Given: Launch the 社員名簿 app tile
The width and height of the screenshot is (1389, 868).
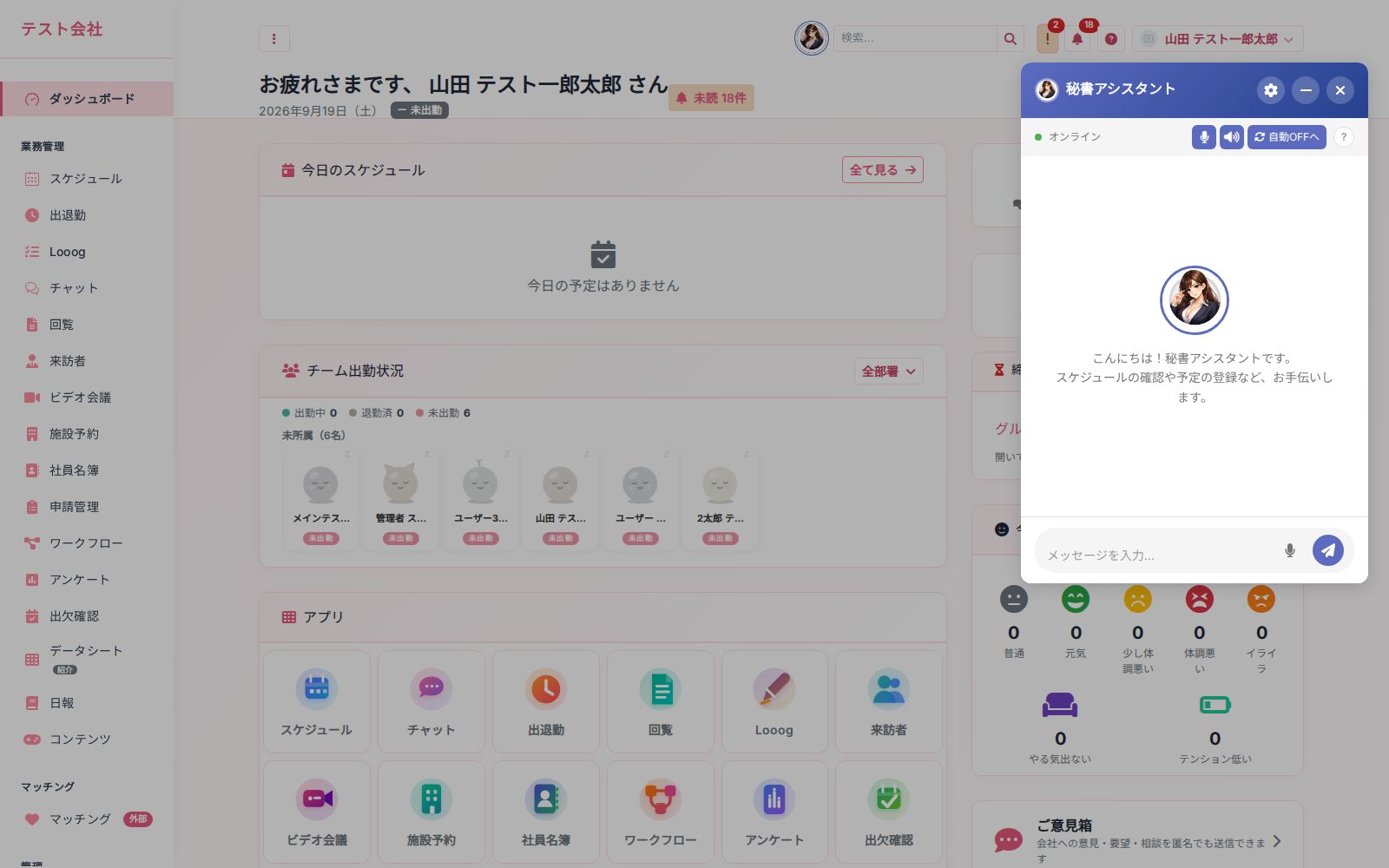Looking at the screenshot, I should point(546,812).
